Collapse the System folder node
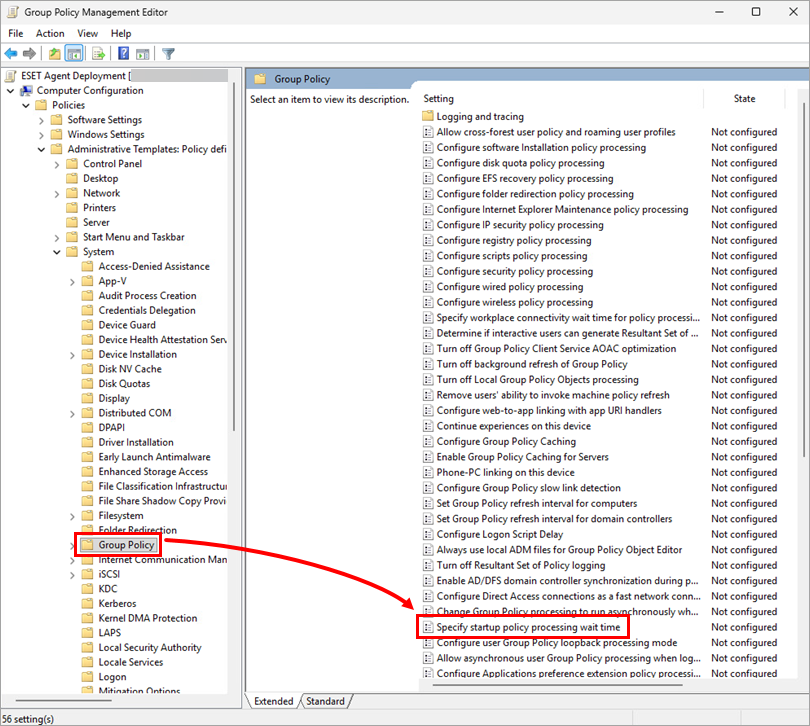 (x=57, y=252)
